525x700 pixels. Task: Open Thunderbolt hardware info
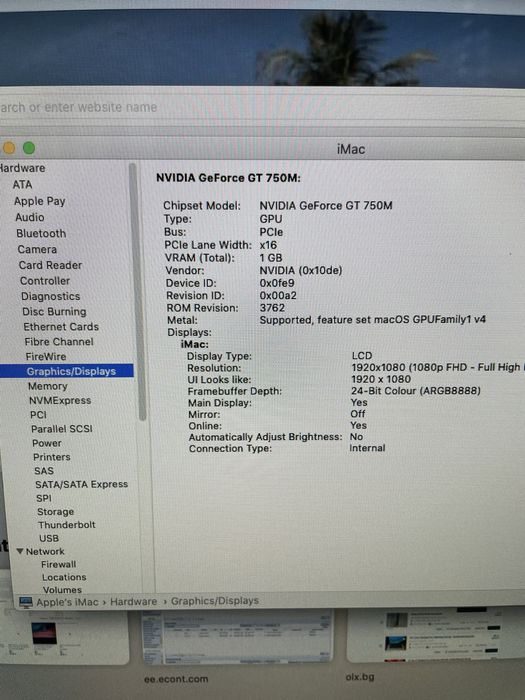tap(67, 525)
